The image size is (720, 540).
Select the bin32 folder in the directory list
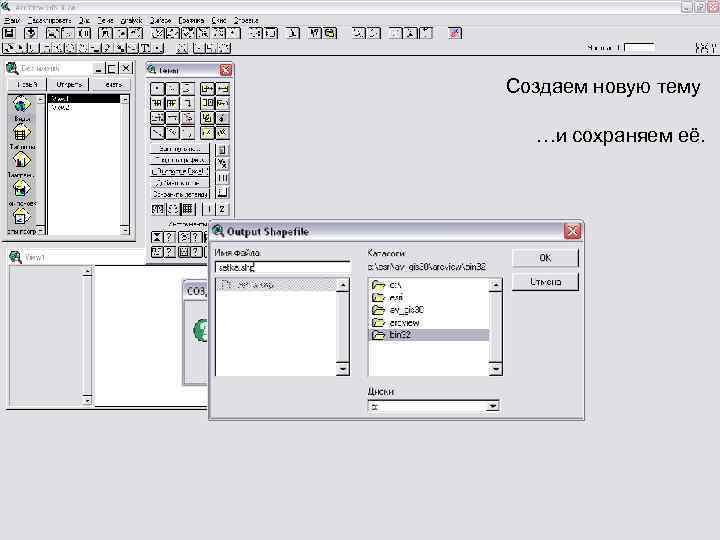(x=429, y=335)
